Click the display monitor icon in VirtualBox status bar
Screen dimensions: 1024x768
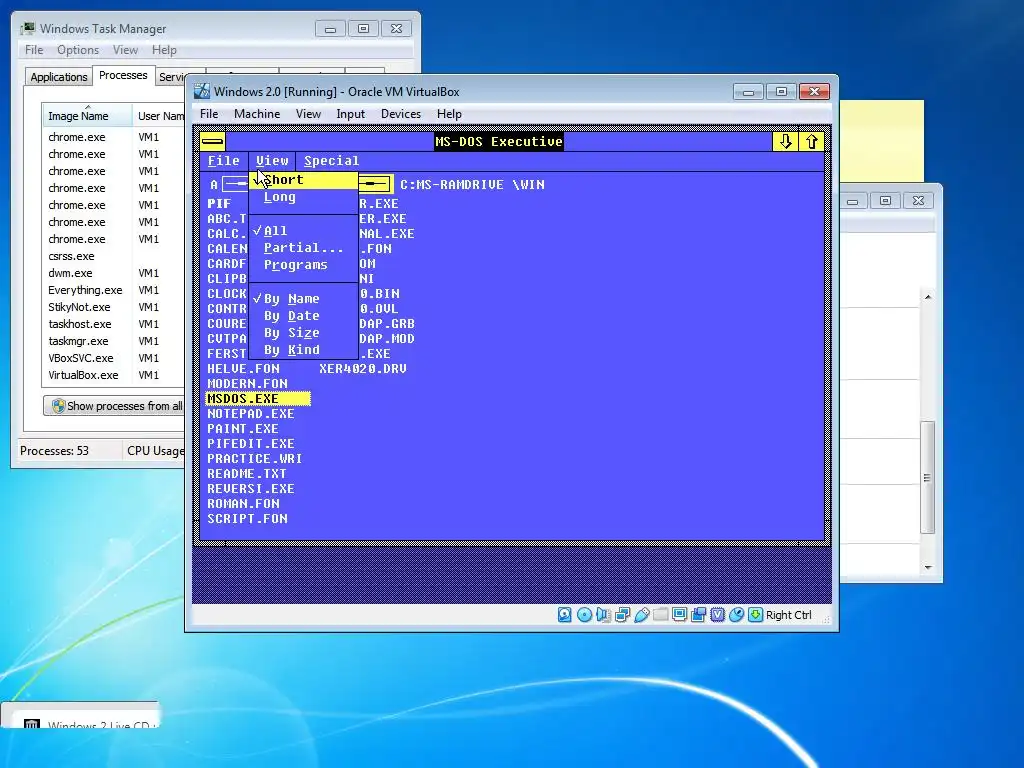click(x=679, y=615)
